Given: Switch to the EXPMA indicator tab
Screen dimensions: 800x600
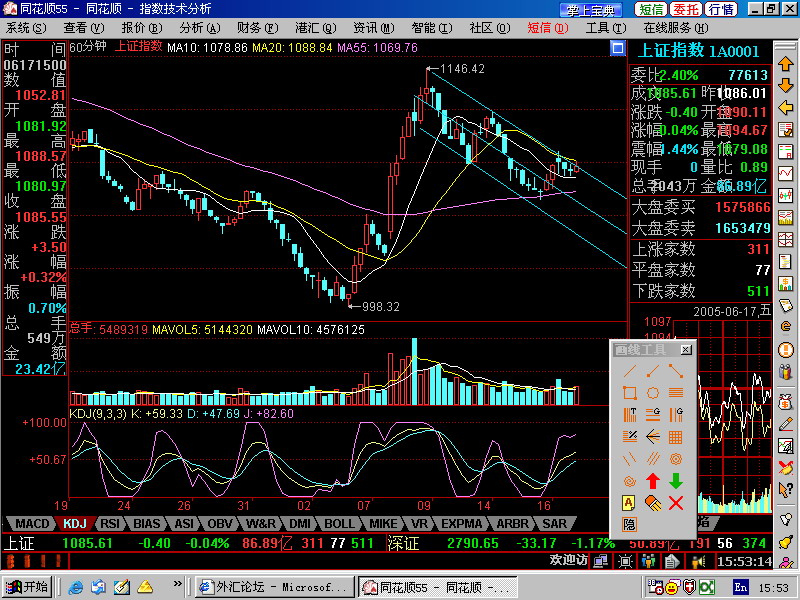Looking at the screenshot, I should (461, 524).
